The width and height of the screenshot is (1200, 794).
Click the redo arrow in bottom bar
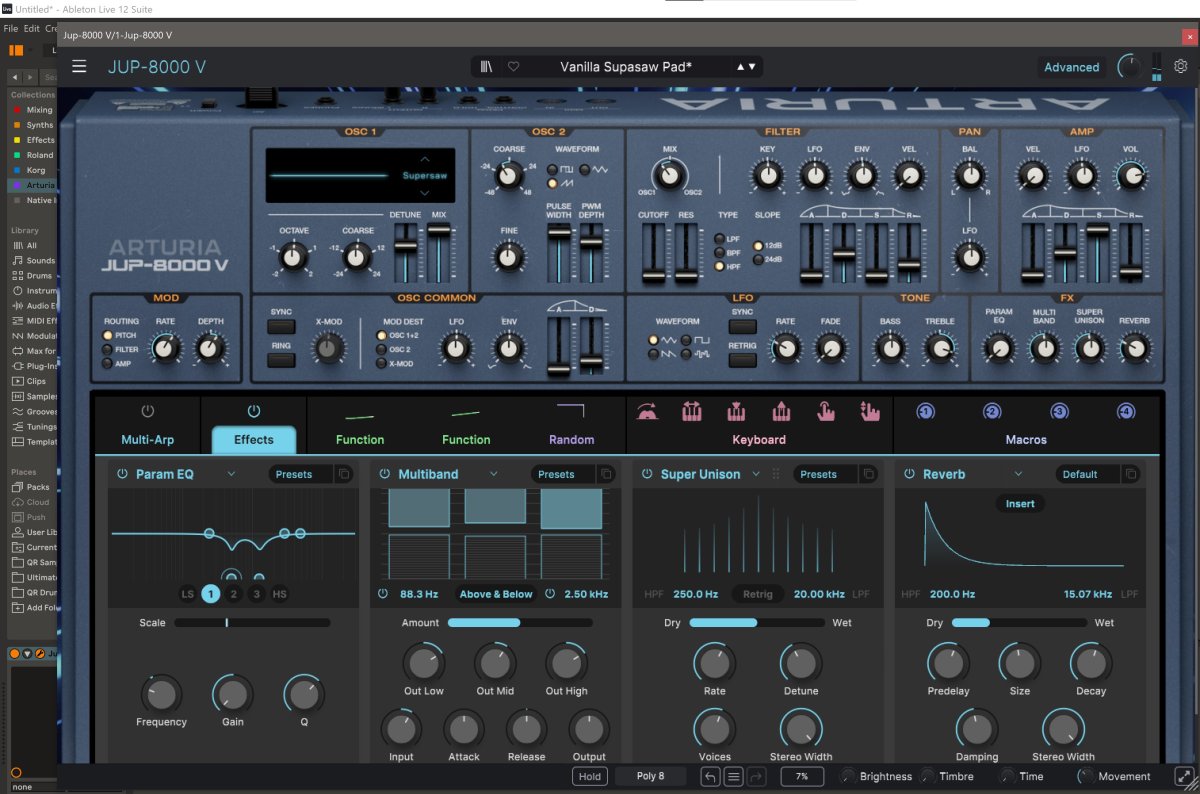pos(756,776)
